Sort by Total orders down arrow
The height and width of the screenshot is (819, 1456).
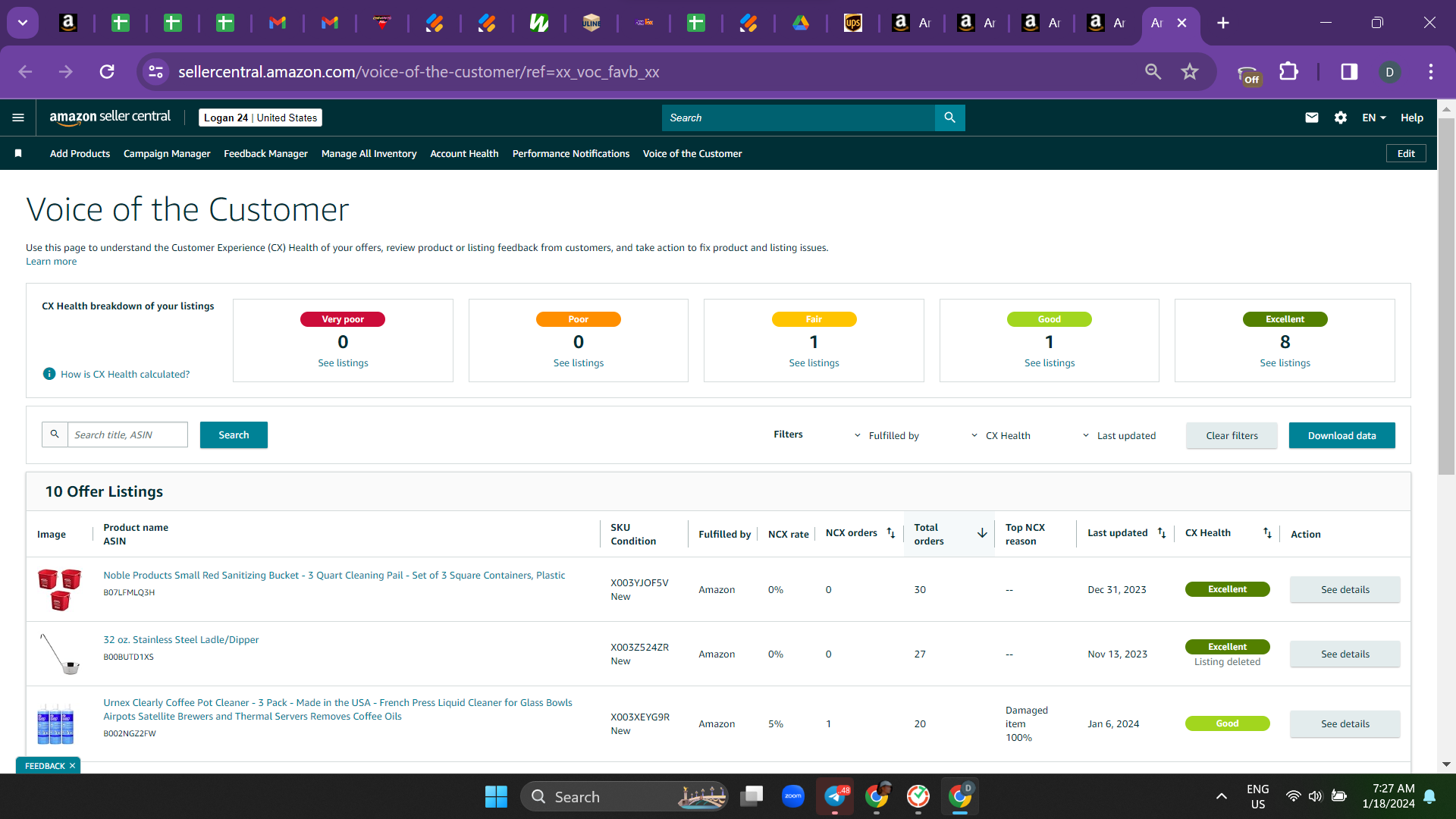982,533
